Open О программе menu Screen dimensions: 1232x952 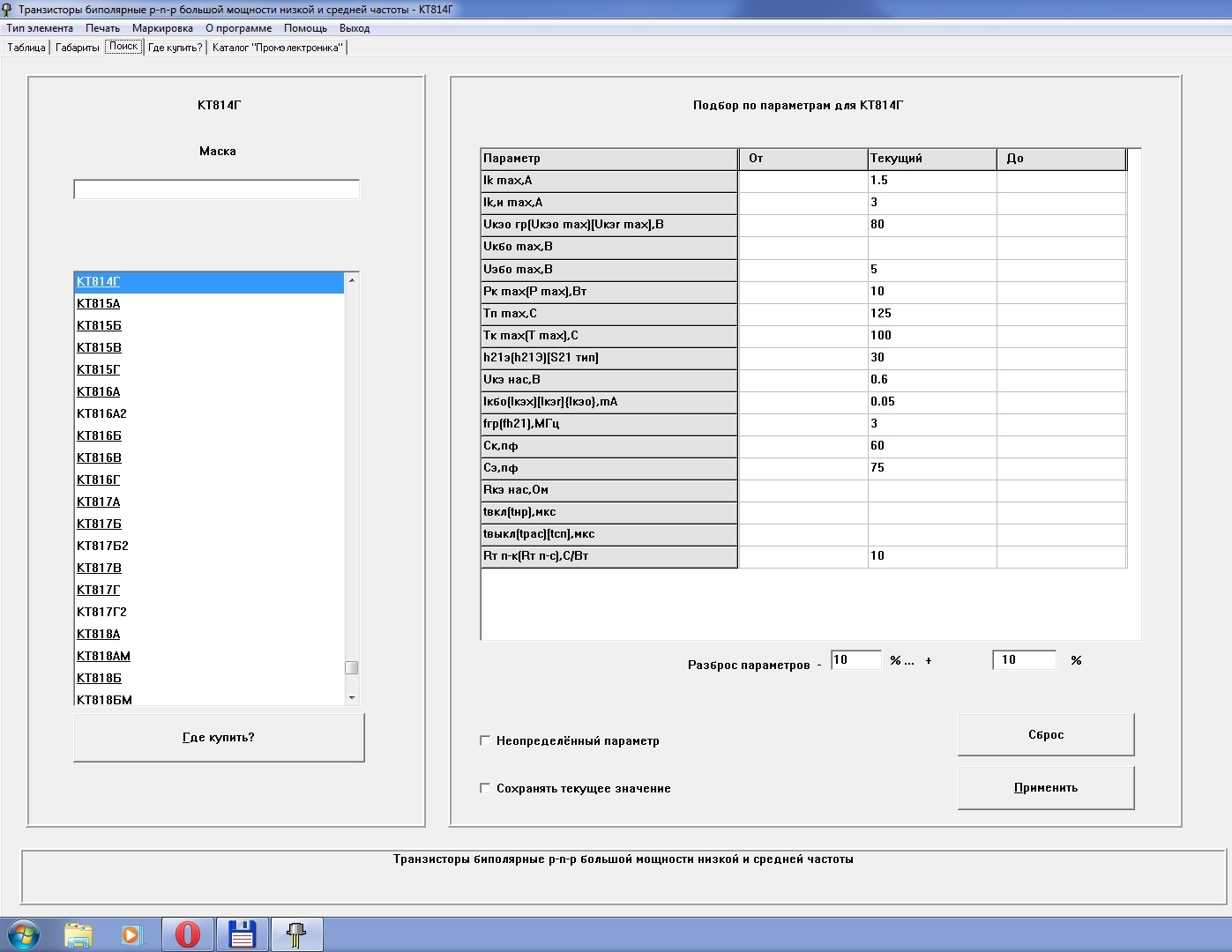238,28
